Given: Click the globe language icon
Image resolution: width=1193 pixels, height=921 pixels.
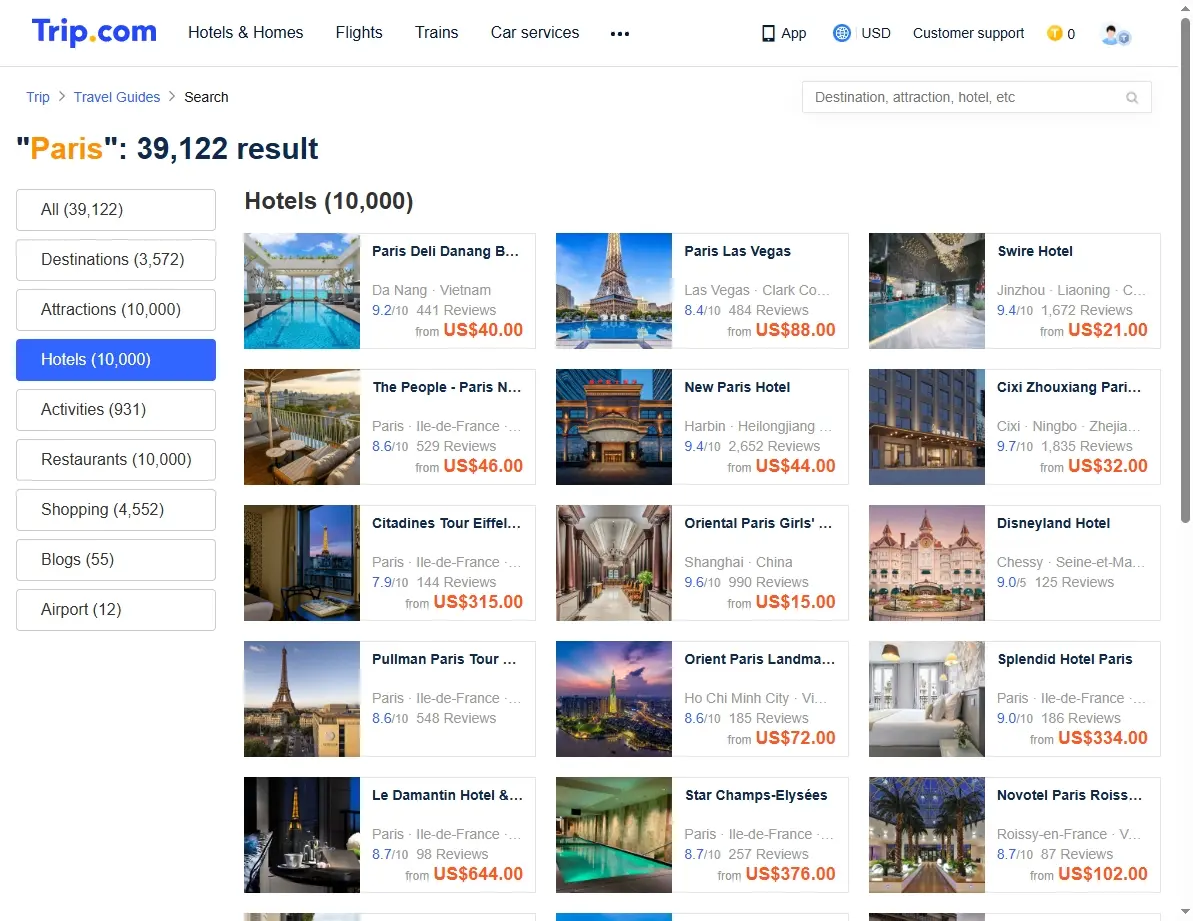Looking at the screenshot, I should pos(841,33).
